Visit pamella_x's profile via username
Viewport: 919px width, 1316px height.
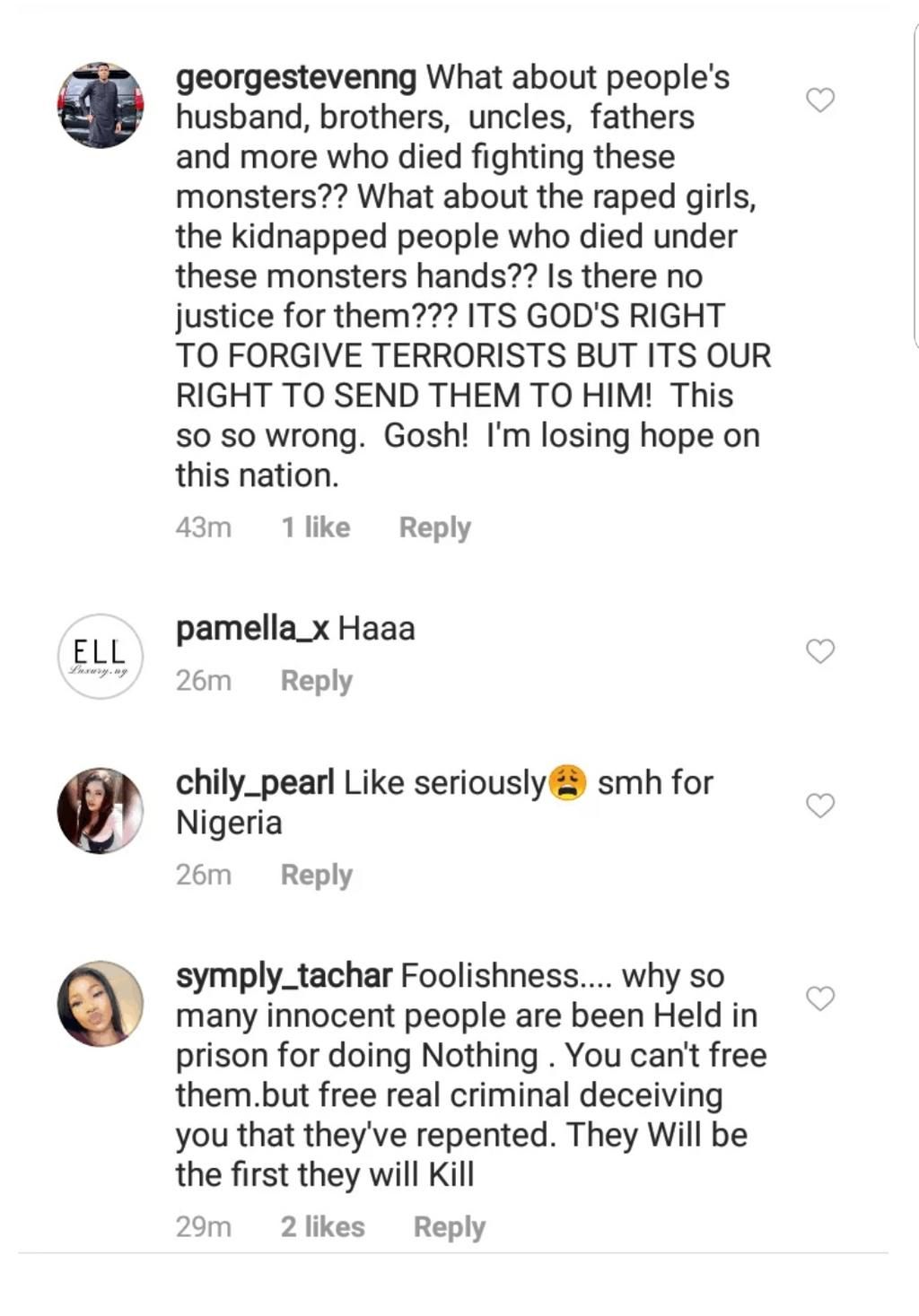tap(253, 629)
